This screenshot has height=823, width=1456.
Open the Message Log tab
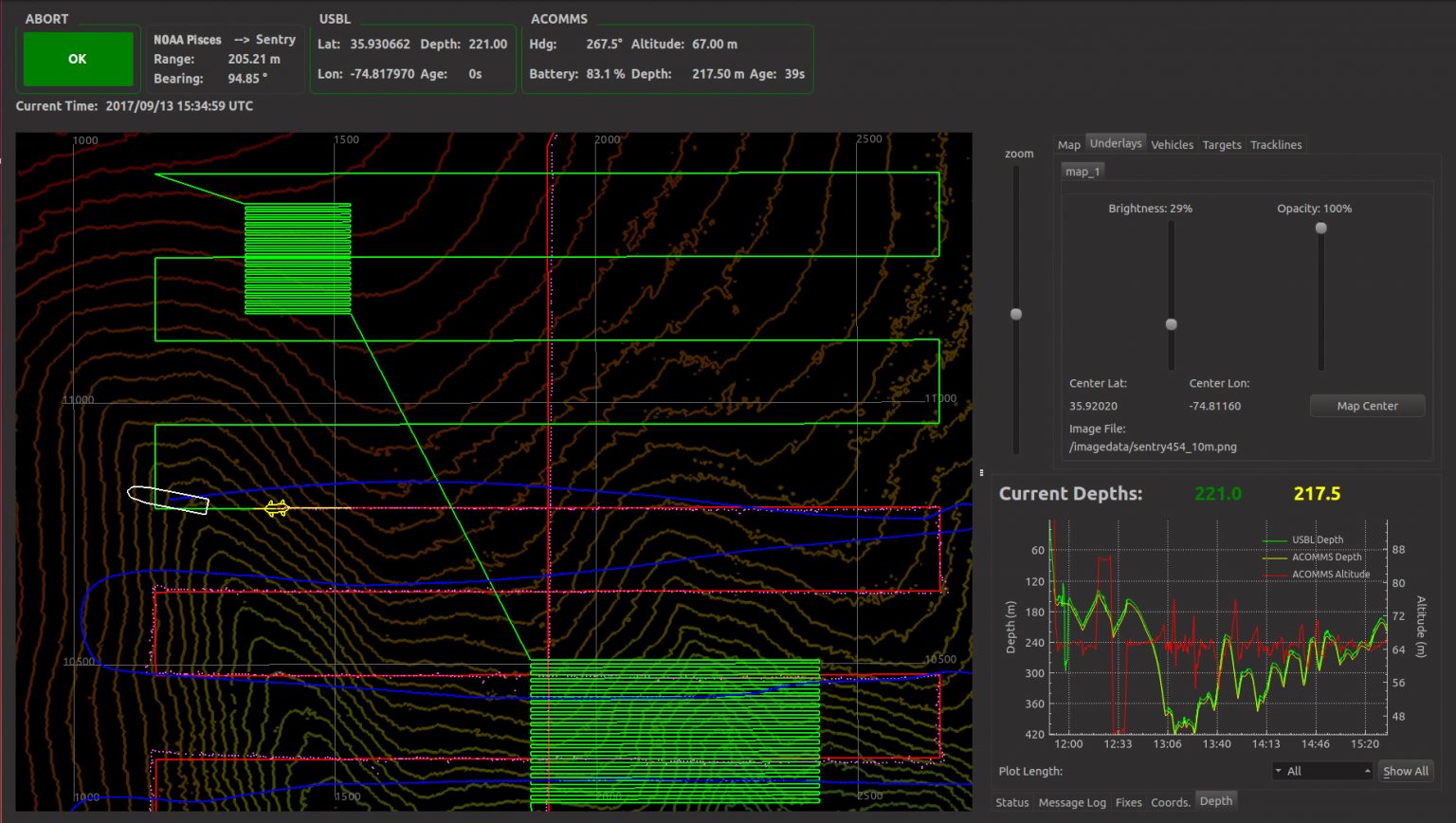coord(1071,802)
